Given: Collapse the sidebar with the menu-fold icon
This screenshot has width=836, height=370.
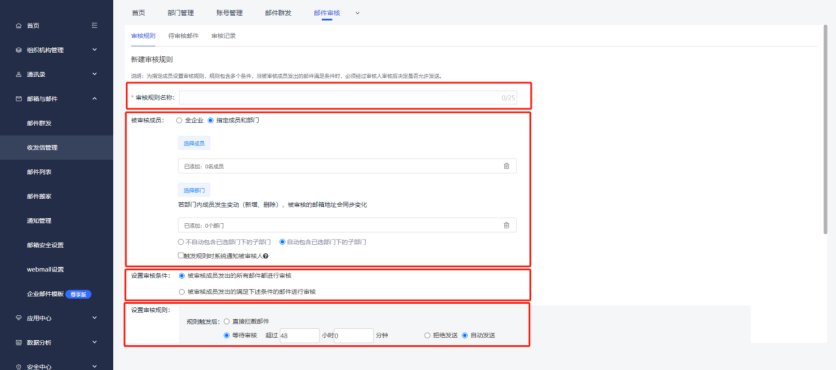Looking at the screenshot, I should pyautogui.click(x=94, y=25).
